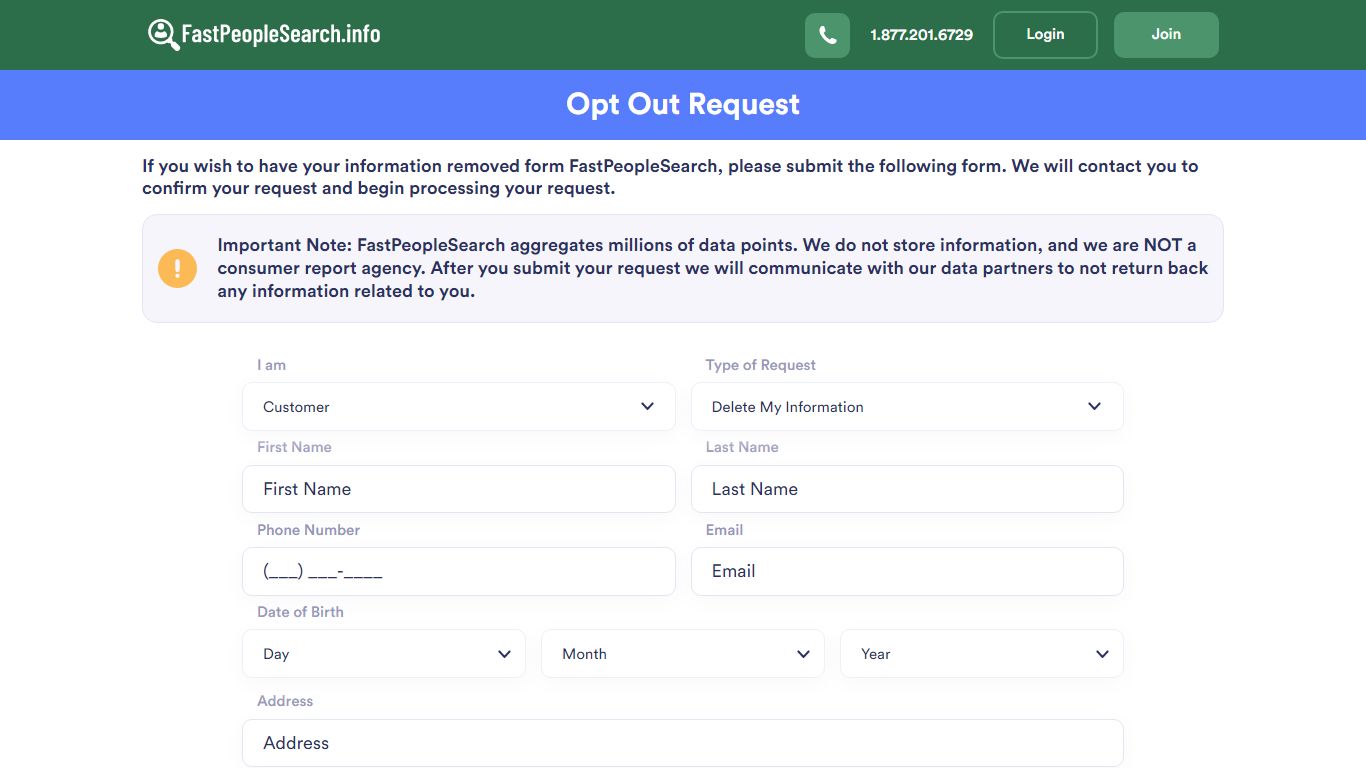Click the FastPeopleSearch.info logo
1366x768 pixels.
pos(264,34)
